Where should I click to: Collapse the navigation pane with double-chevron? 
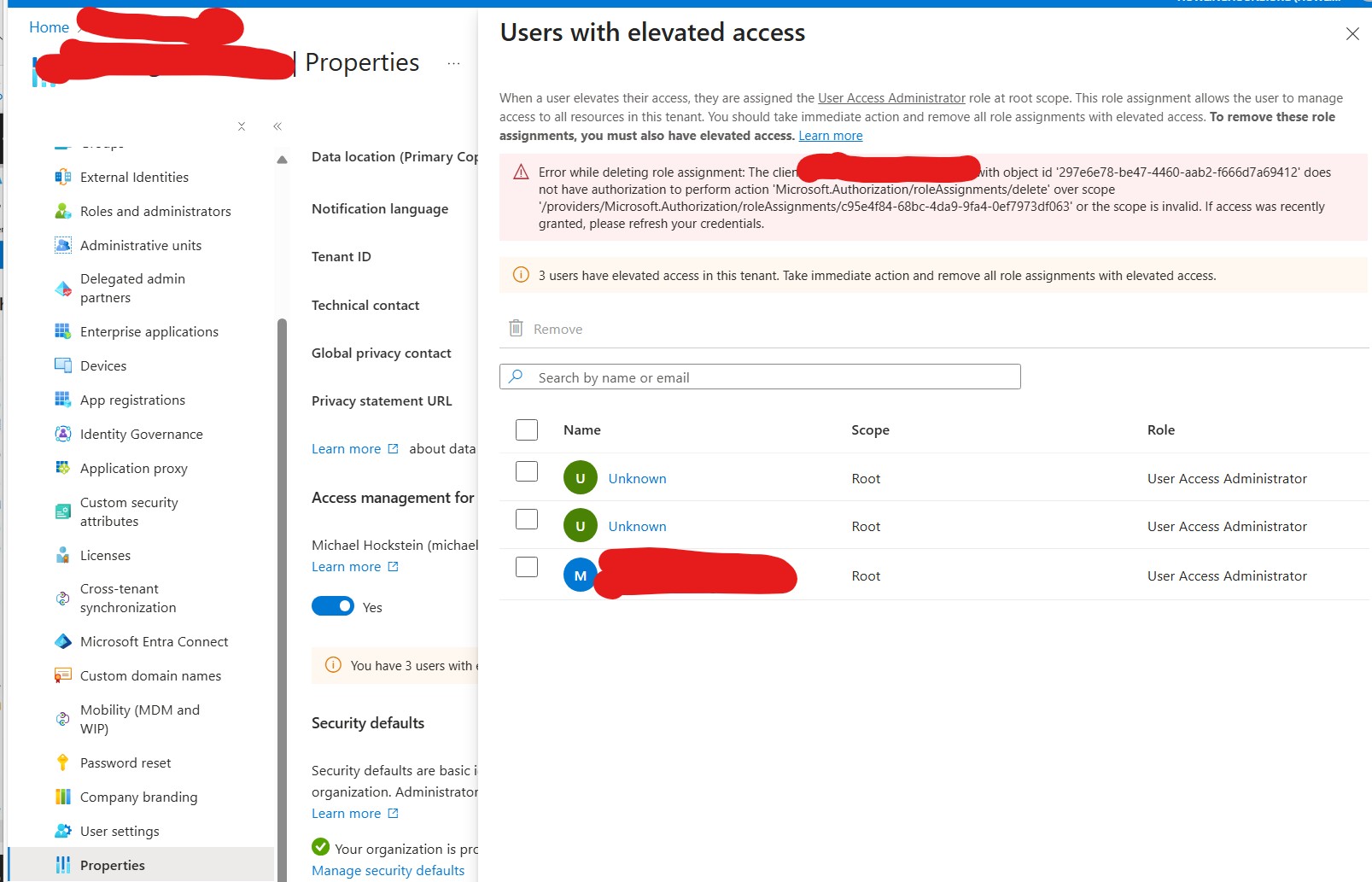click(x=277, y=126)
